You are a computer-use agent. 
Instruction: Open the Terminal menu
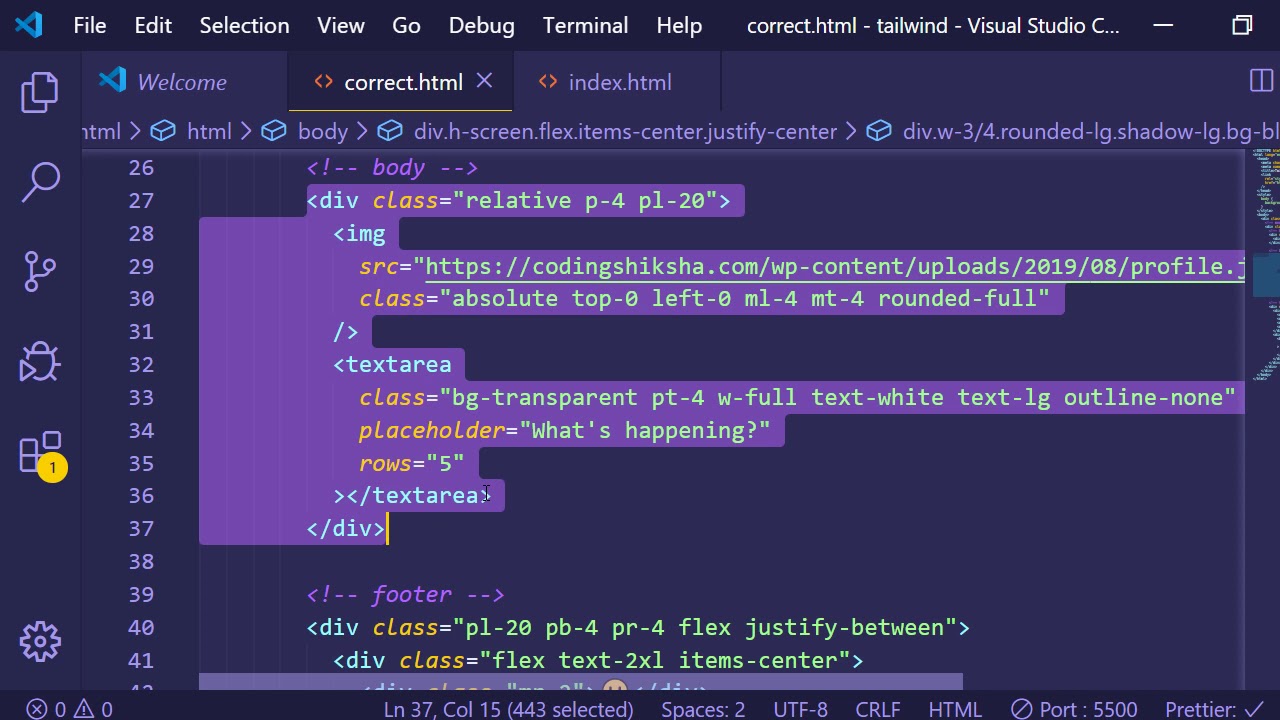coord(585,25)
